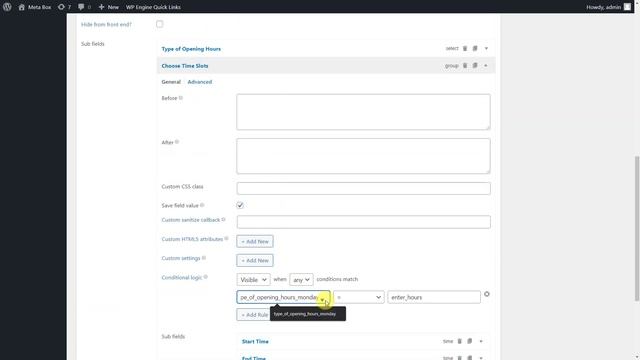Switch to the Advanced tab
This screenshot has width=640, height=360.
click(200, 82)
